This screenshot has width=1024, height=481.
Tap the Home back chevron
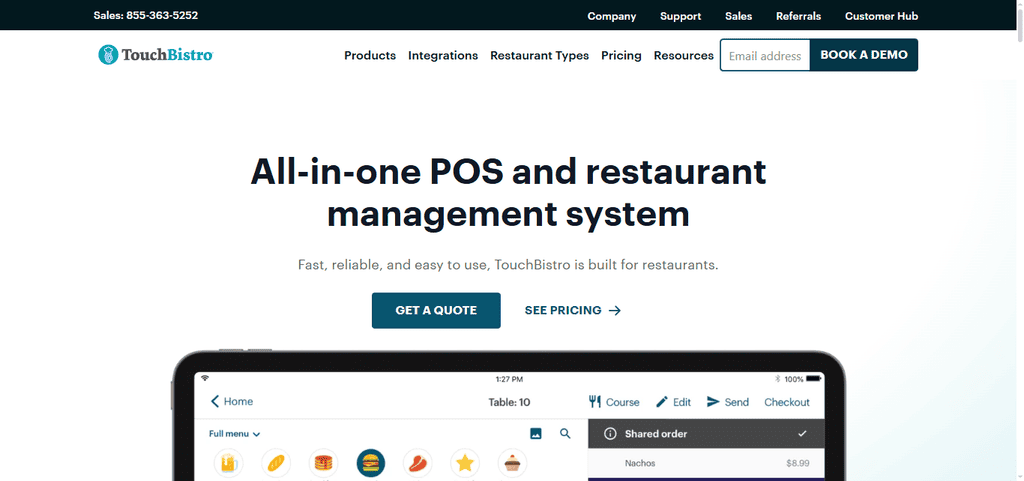(x=215, y=401)
